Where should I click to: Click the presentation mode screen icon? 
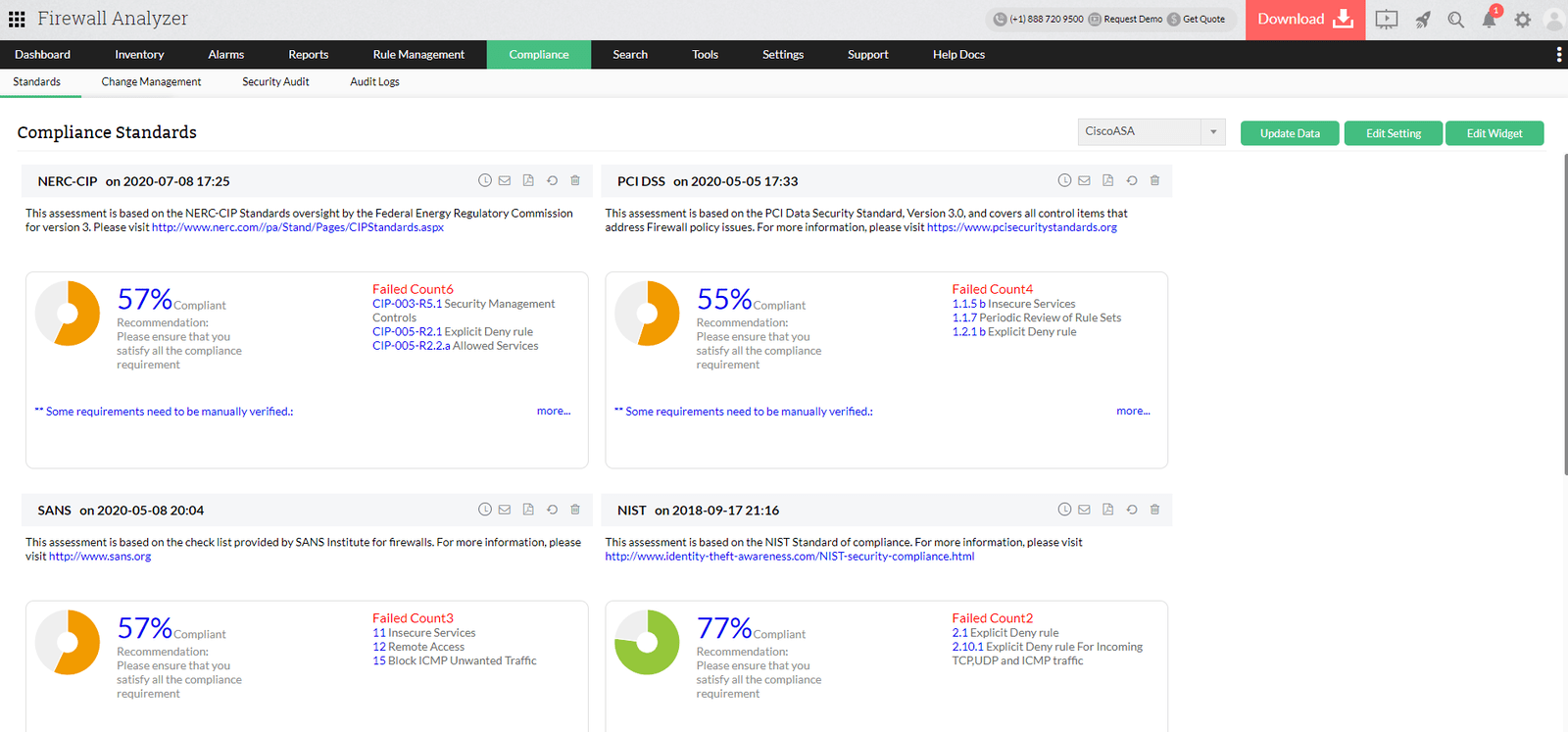tap(1386, 20)
